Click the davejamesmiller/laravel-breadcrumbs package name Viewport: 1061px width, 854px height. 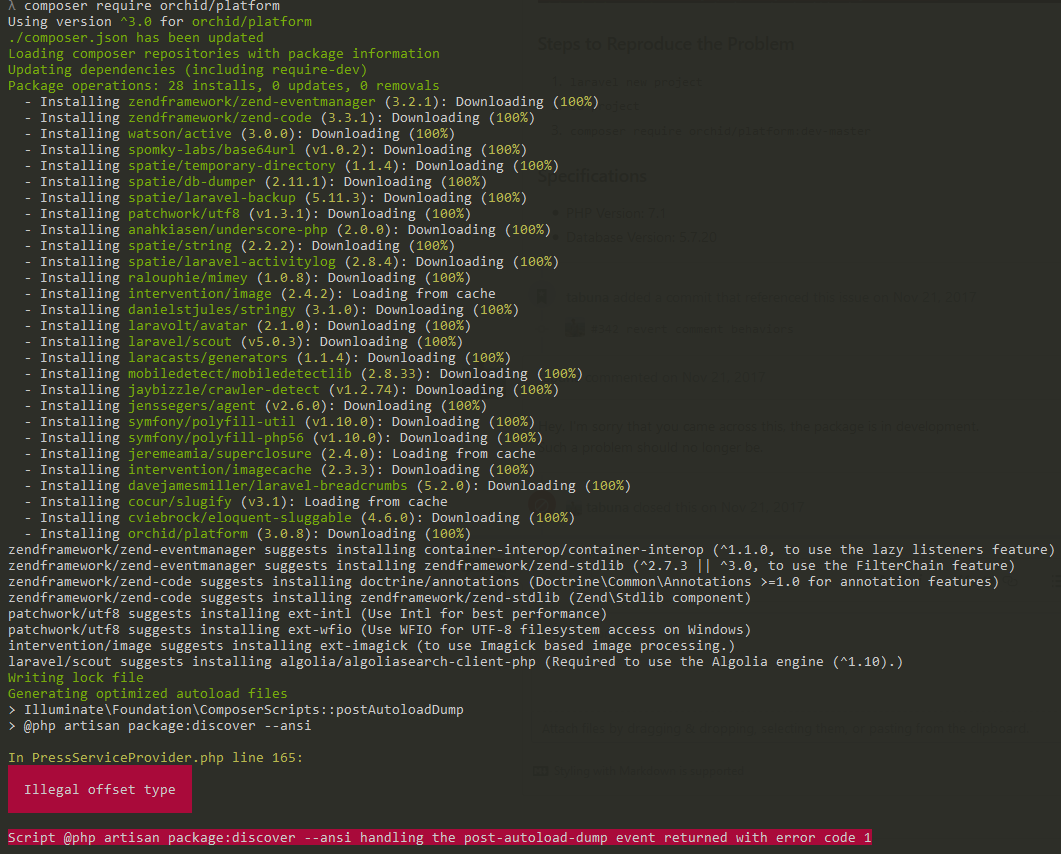(268, 486)
